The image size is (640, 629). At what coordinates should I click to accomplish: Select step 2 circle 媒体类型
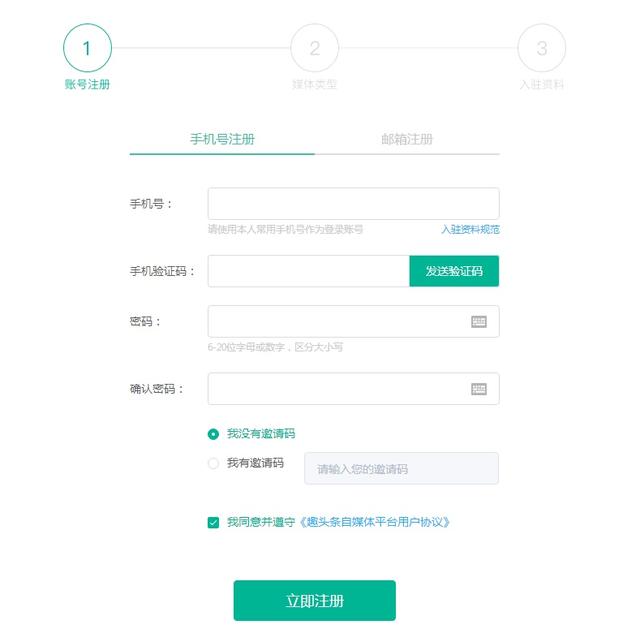[x=314, y=48]
